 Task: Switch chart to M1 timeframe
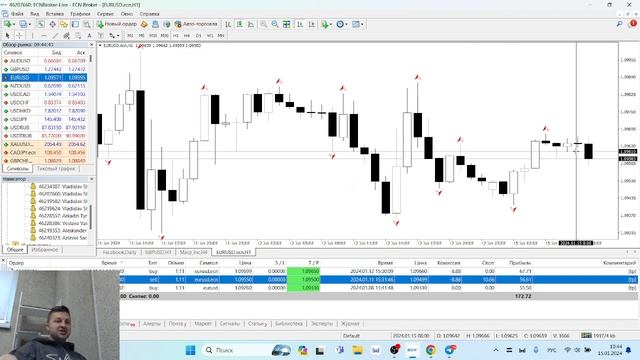[130, 36]
